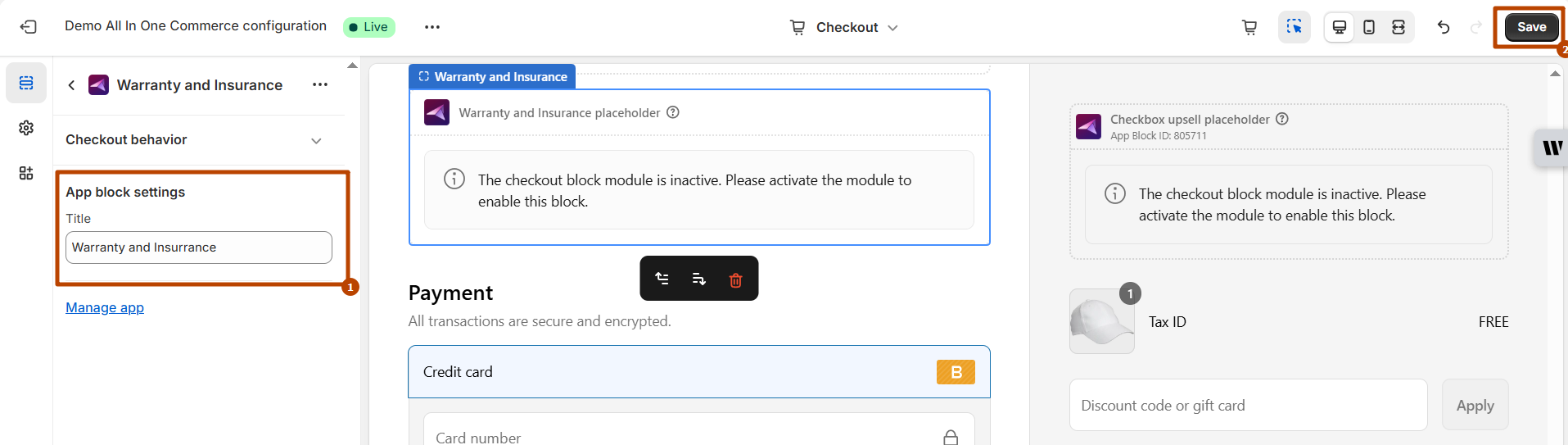
Task: Switch to mobile preview
Action: (x=1369, y=27)
